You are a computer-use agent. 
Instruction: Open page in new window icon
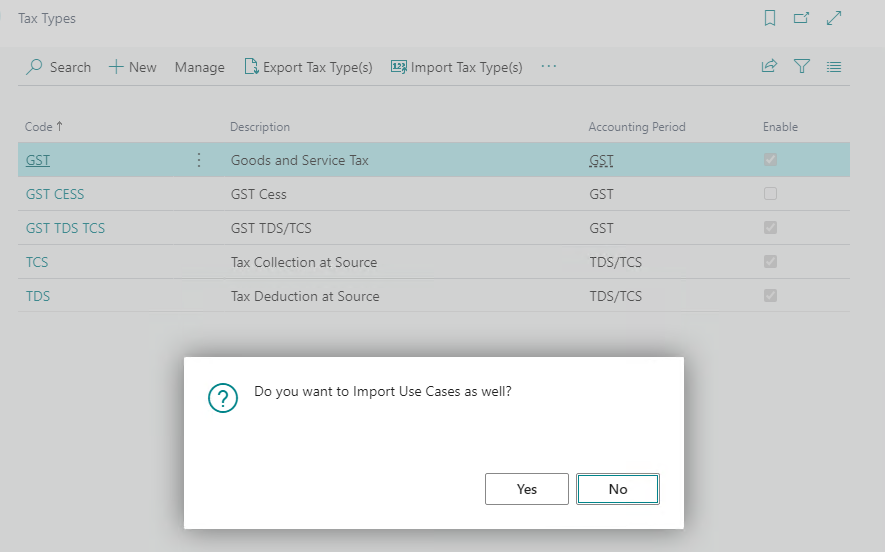pos(801,18)
